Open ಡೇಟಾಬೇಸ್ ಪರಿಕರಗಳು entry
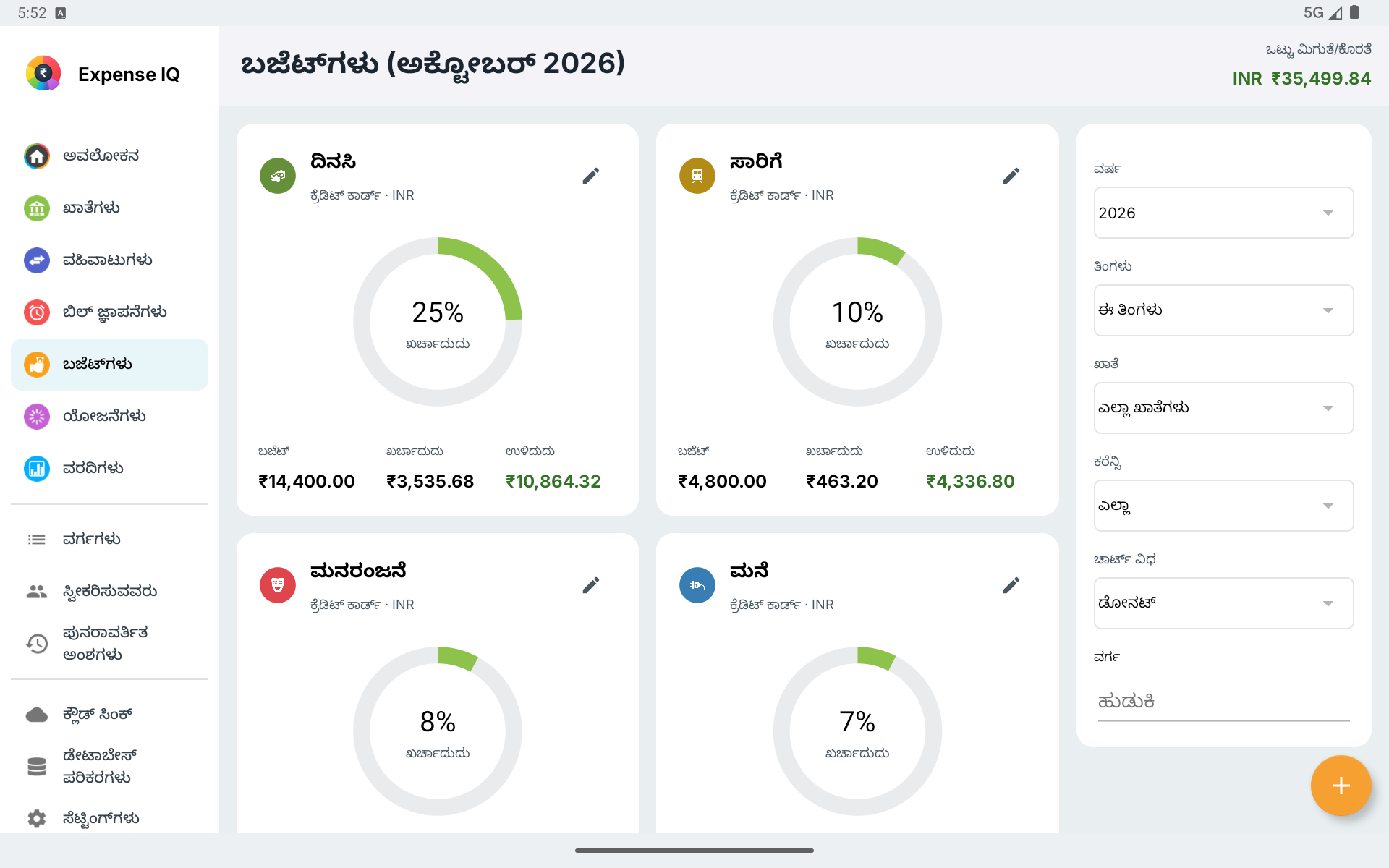The height and width of the screenshot is (868, 1389). [x=109, y=766]
